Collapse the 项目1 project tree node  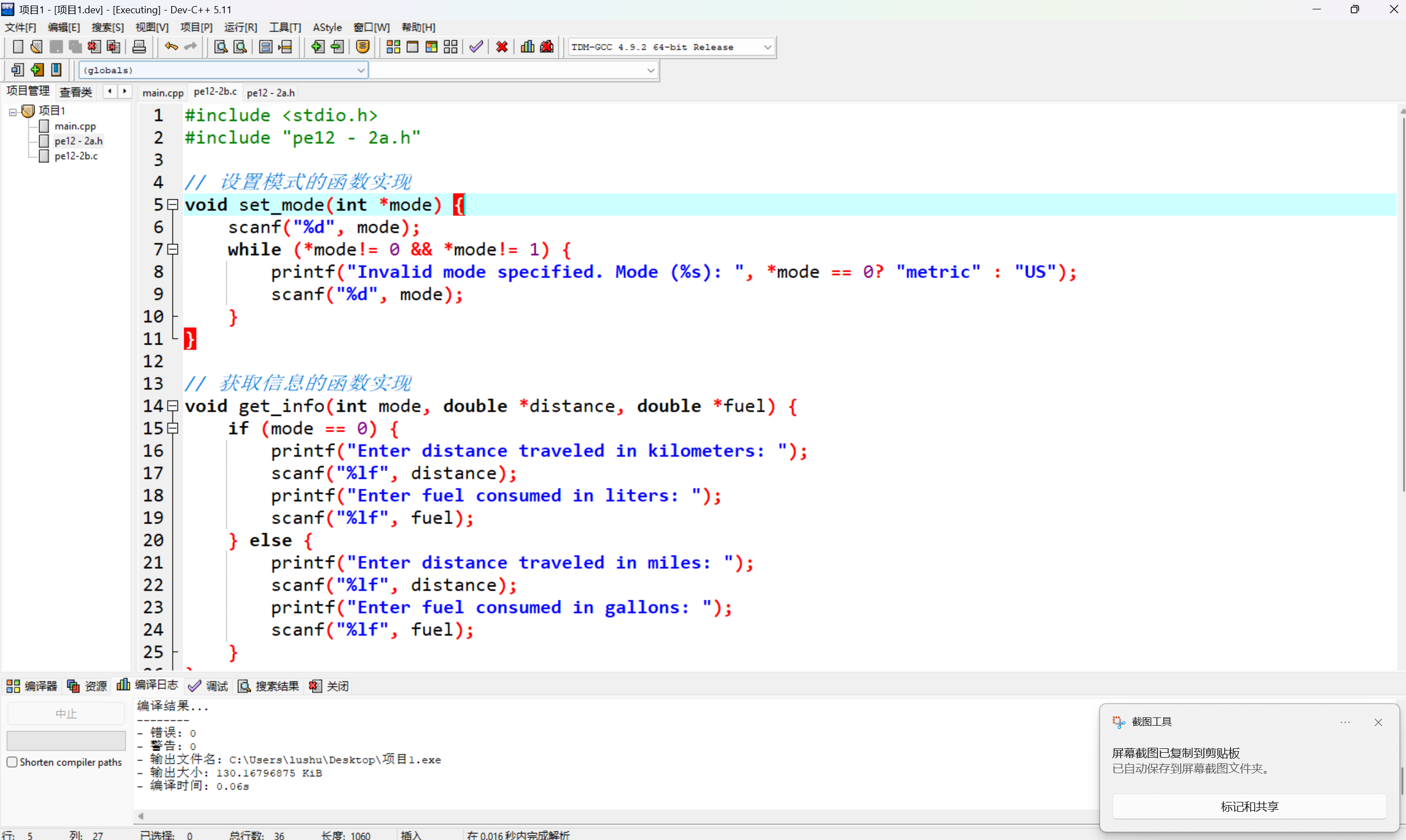tap(13, 112)
